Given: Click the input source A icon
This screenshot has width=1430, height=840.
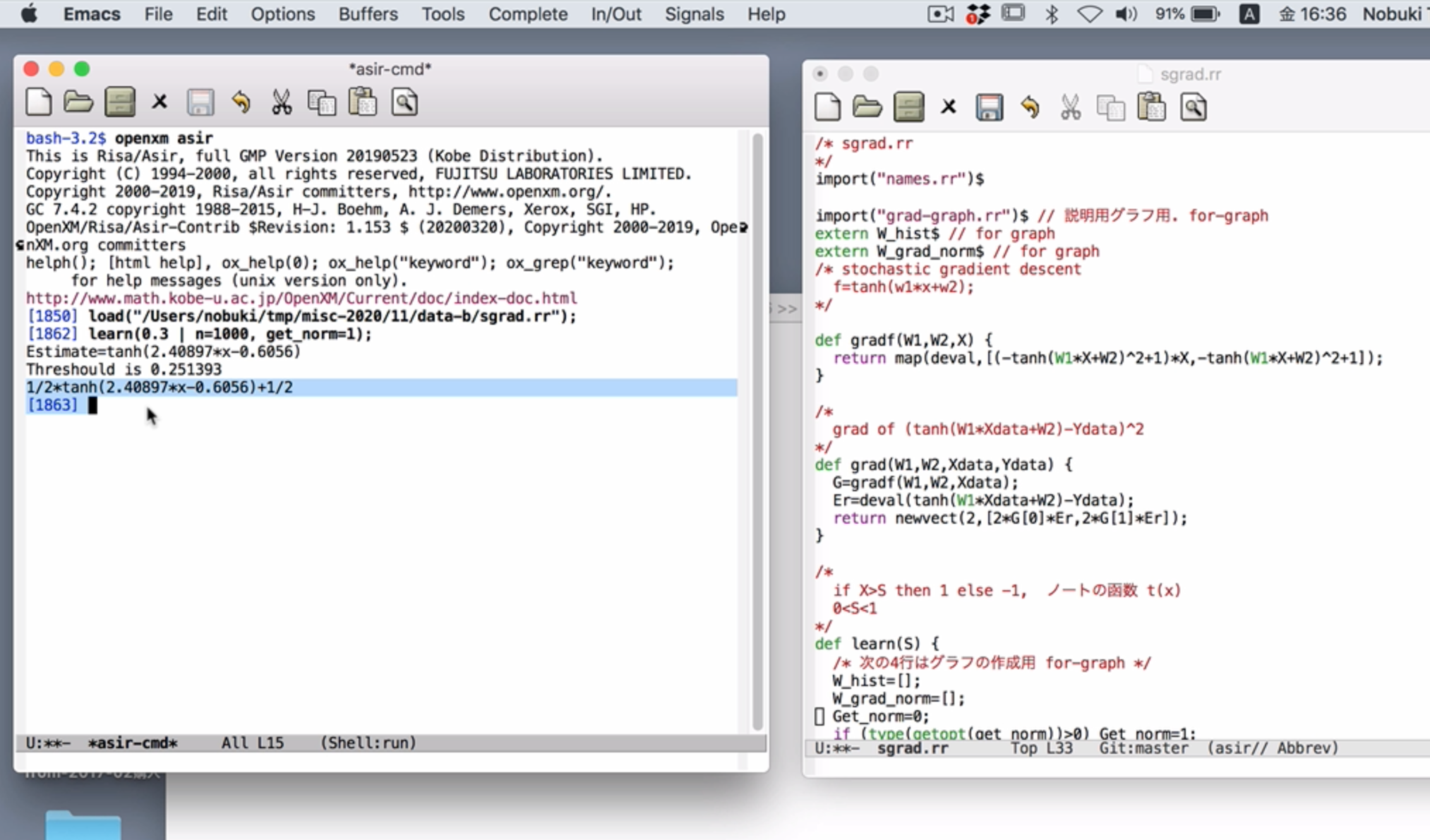Looking at the screenshot, I should tap(1249, 14).
